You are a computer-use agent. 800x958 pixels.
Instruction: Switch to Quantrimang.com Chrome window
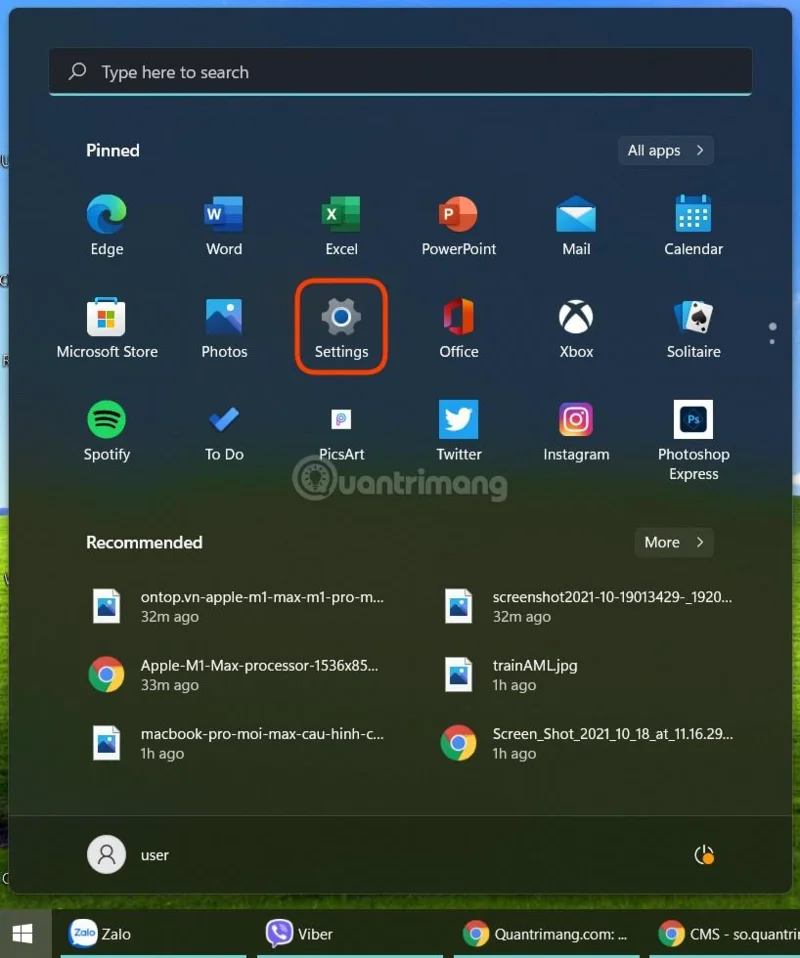[x=545, y=934]
